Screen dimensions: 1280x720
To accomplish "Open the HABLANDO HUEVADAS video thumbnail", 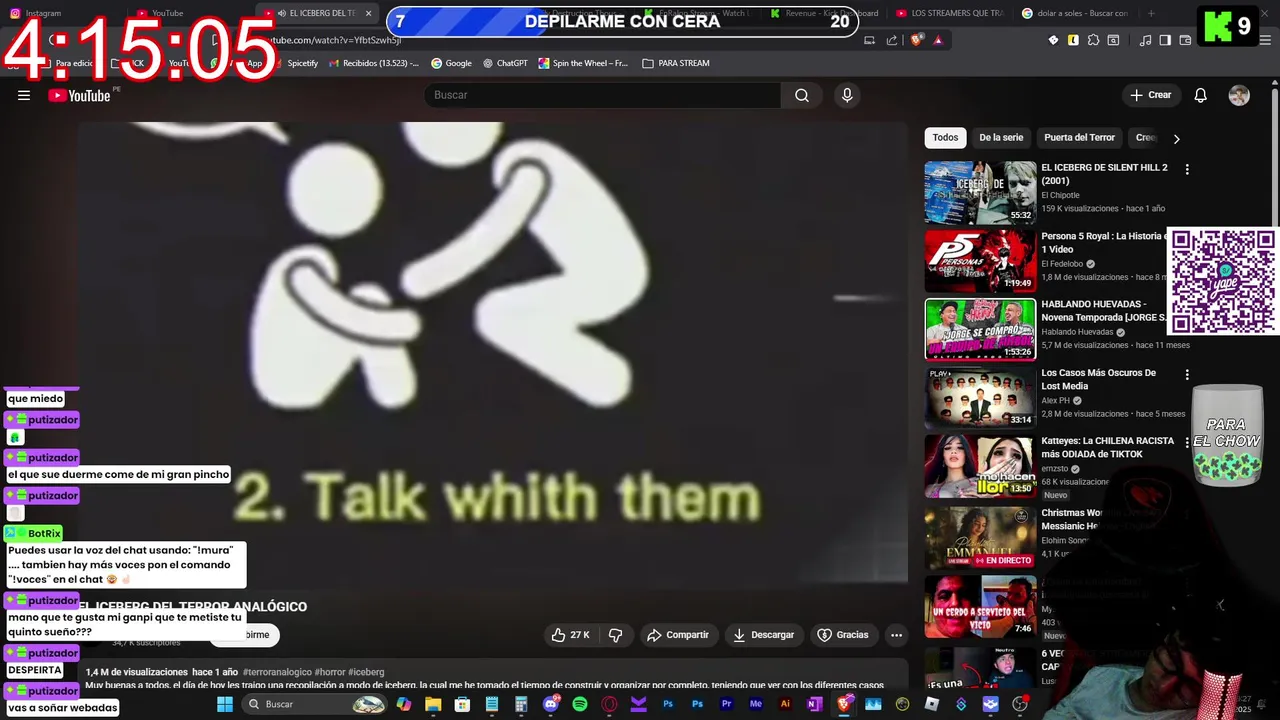I will tap(980, 329).
